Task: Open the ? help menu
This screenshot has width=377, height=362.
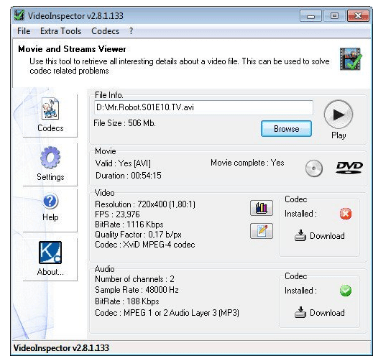Action: (131, 31)
